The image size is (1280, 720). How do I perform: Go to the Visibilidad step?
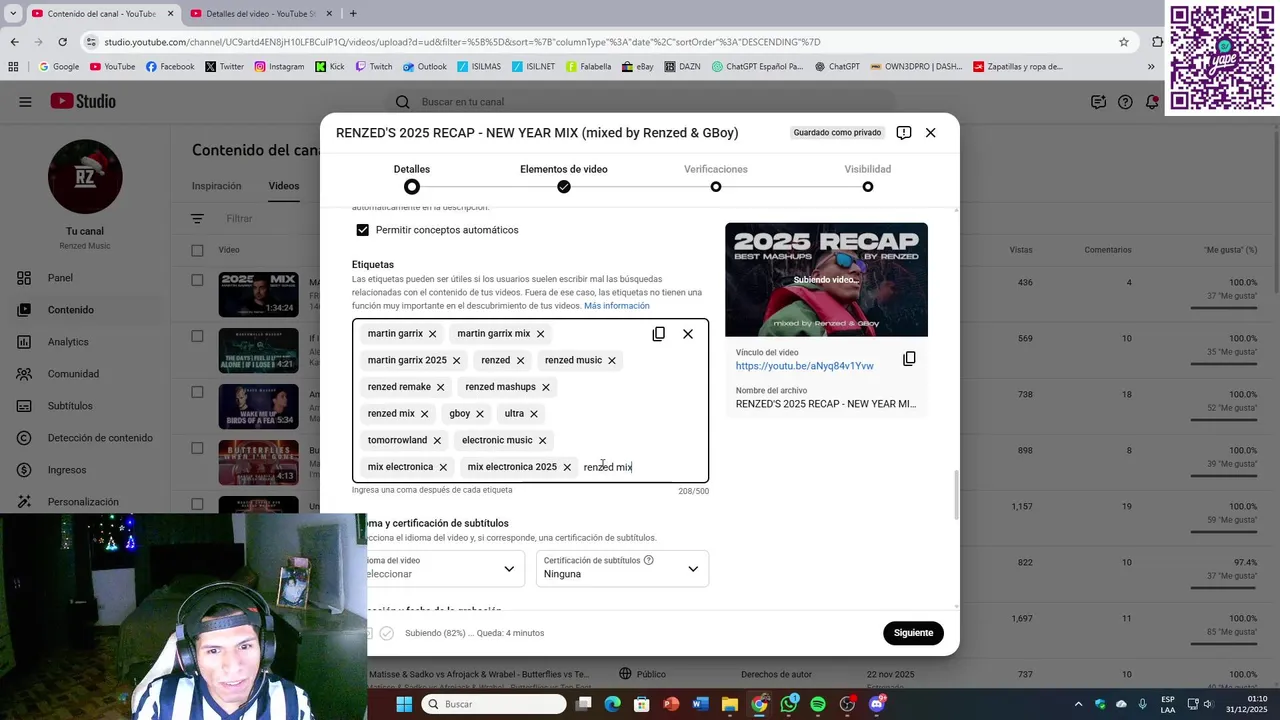[x=867, y=178]
